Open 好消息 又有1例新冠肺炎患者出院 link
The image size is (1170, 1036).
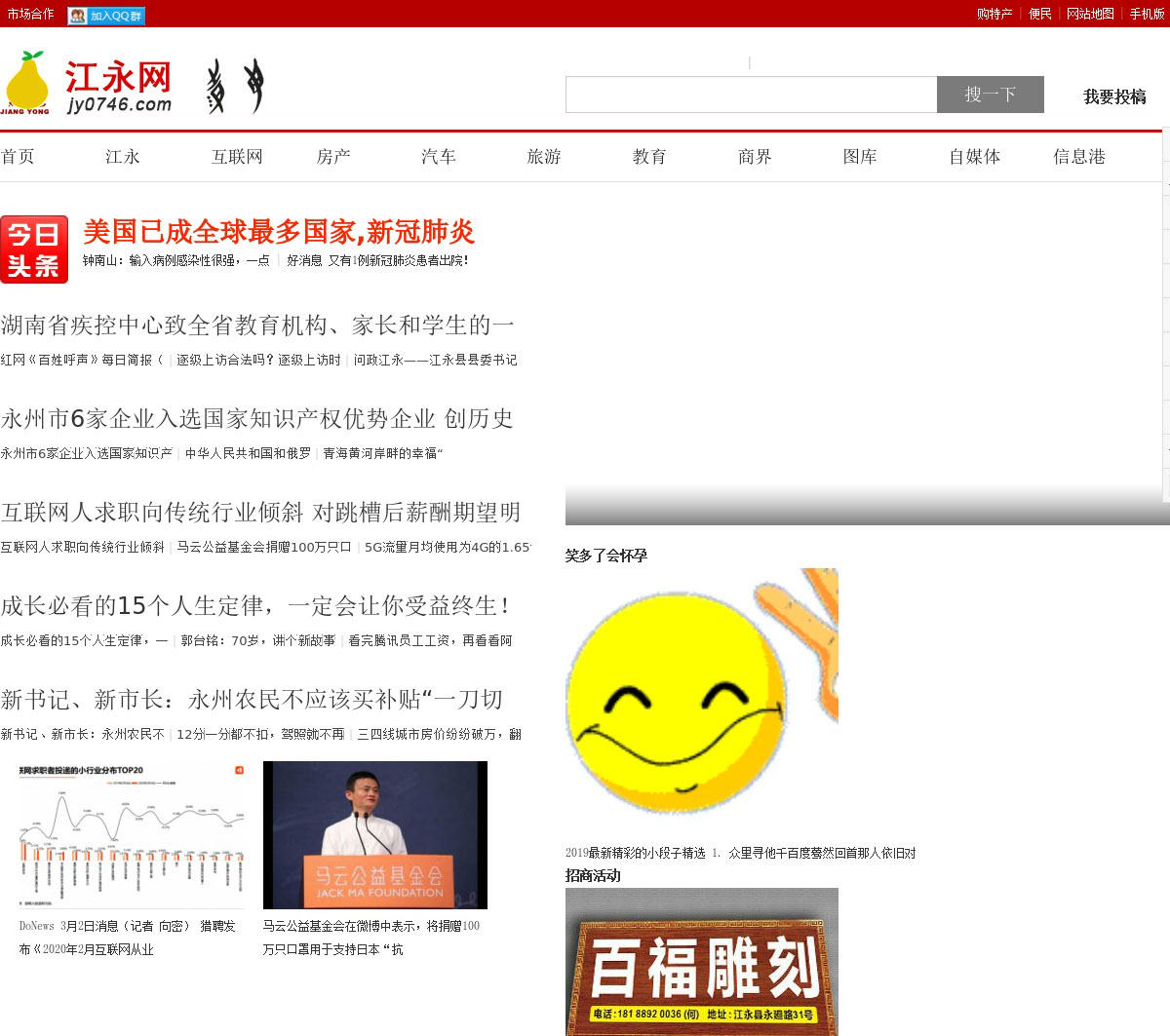click(377, 261)
